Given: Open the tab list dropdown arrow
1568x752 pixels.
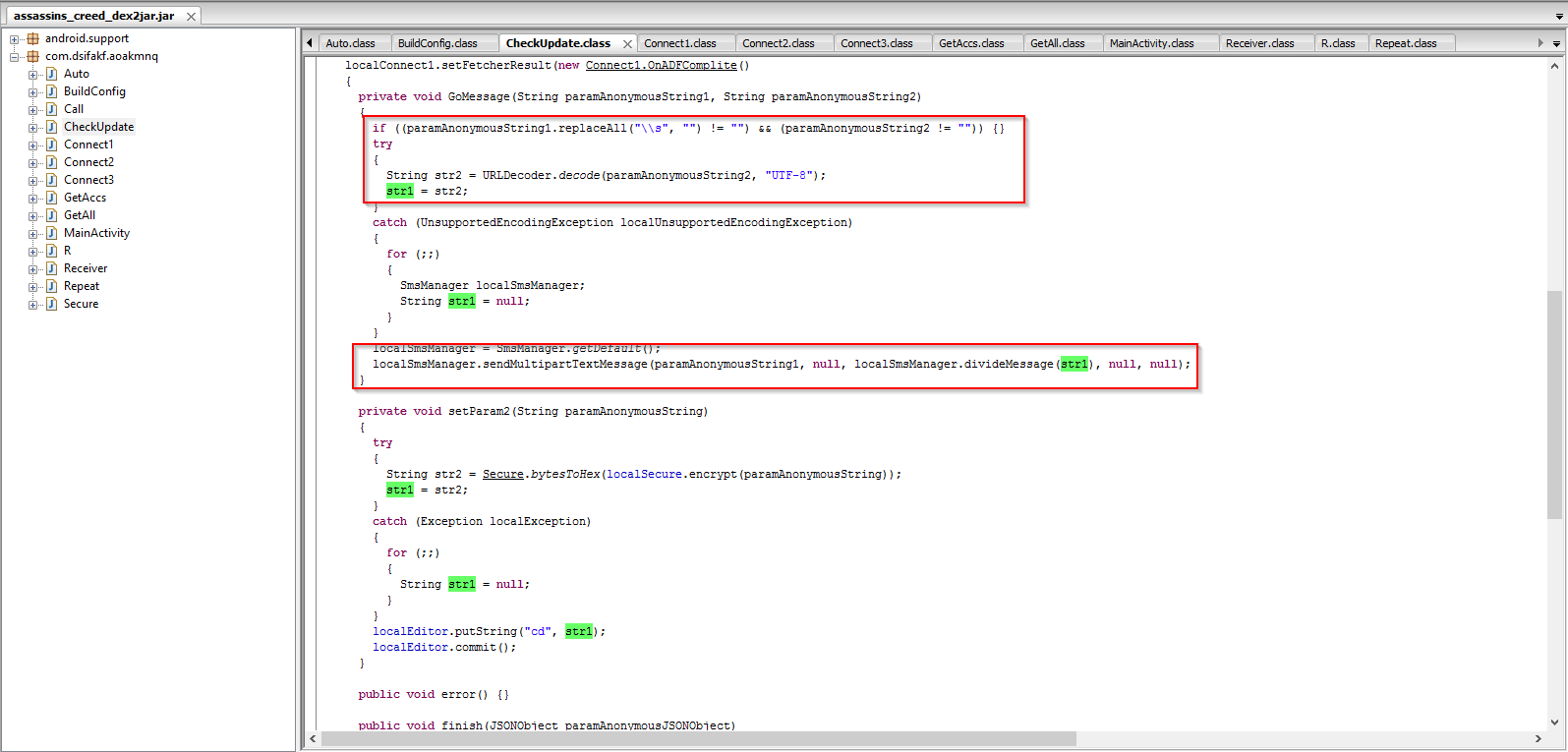Looking at the screenshot, I should (1556, 43).
